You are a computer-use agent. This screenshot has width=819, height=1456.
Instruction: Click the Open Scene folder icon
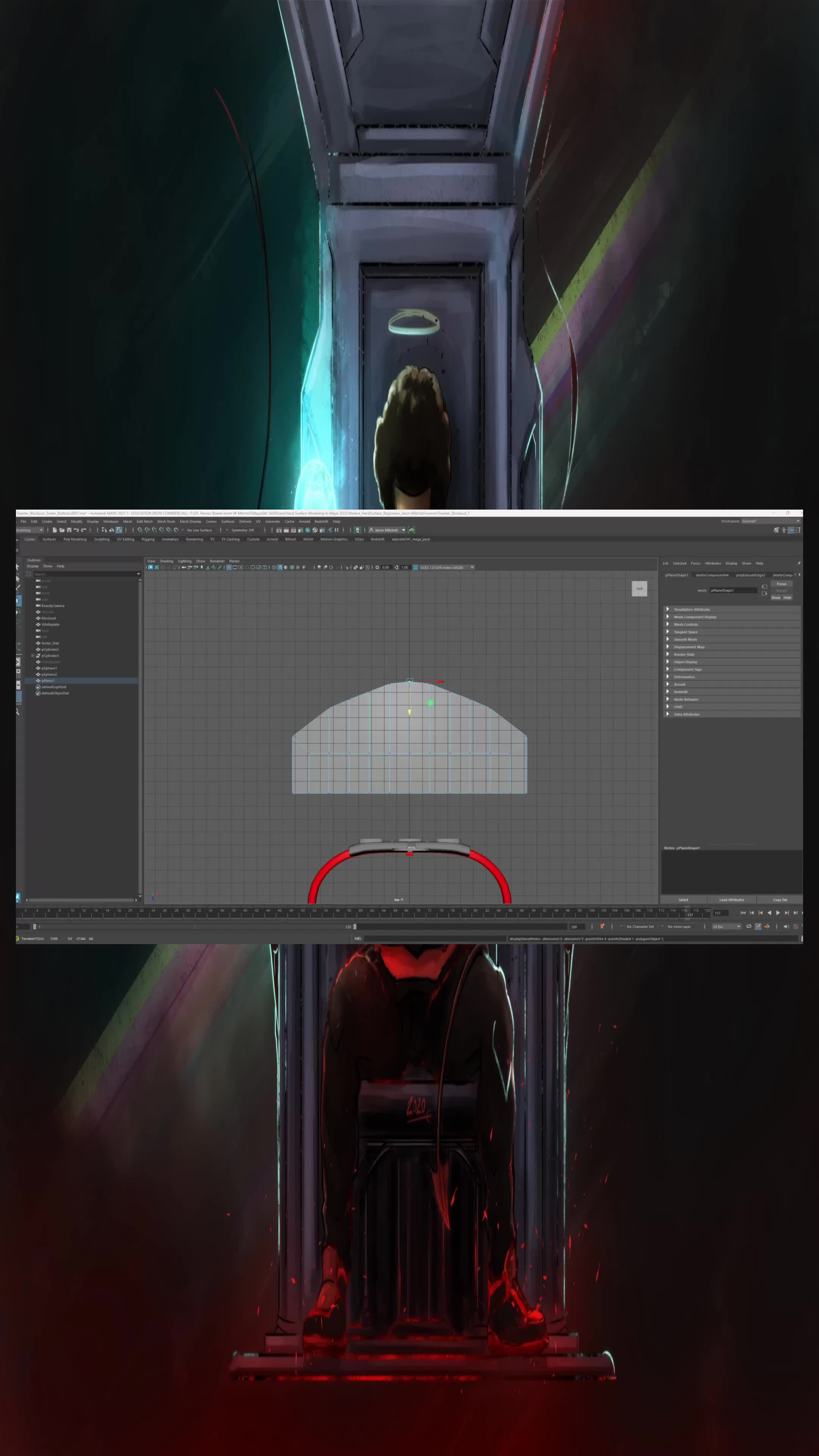(61, 530)
